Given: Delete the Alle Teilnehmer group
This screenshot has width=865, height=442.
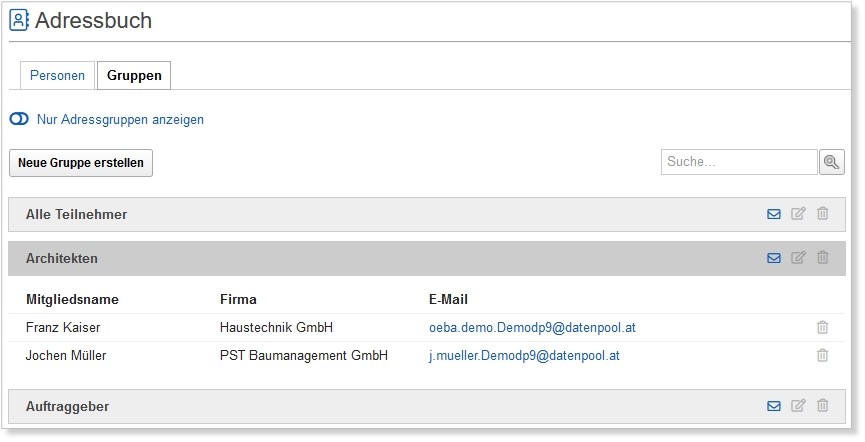Looking at the screenshot, I should click(x=823, y=214).
